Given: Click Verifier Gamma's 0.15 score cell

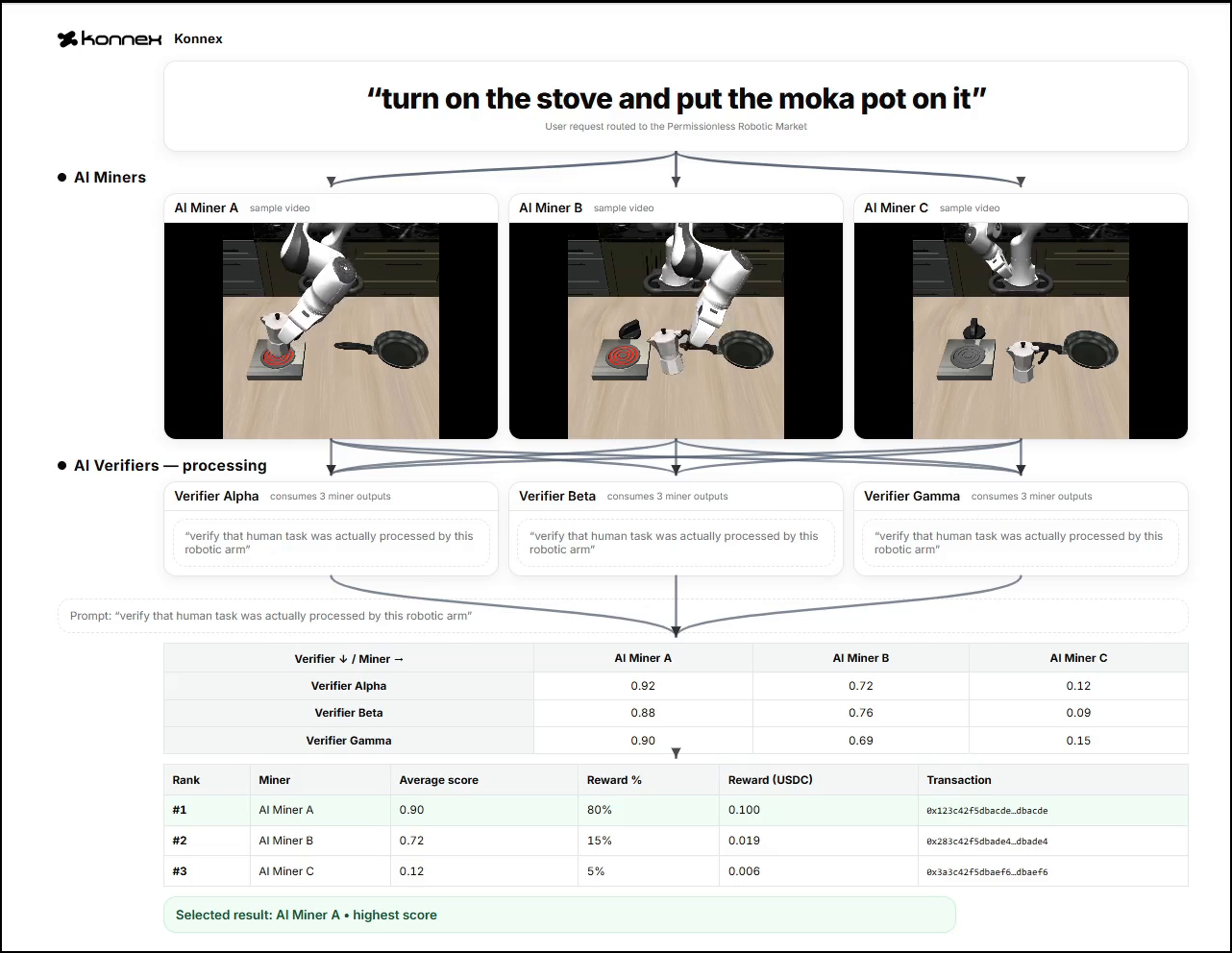Looking at the screenshot, I should click(1078, 741).
